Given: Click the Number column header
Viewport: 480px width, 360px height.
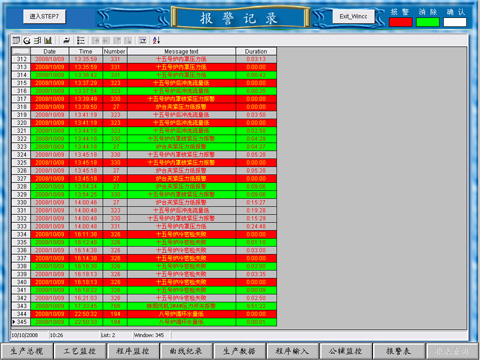Looking at the screenshot, I should click(x=115, y=51).
